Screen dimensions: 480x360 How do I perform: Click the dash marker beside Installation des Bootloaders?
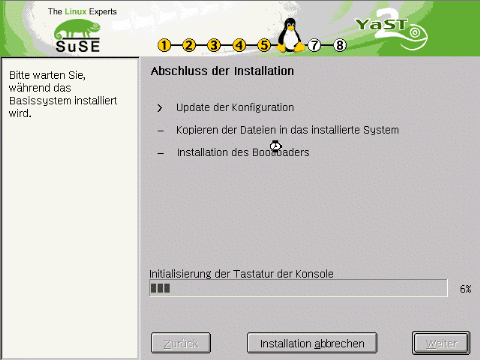(161, 153)
